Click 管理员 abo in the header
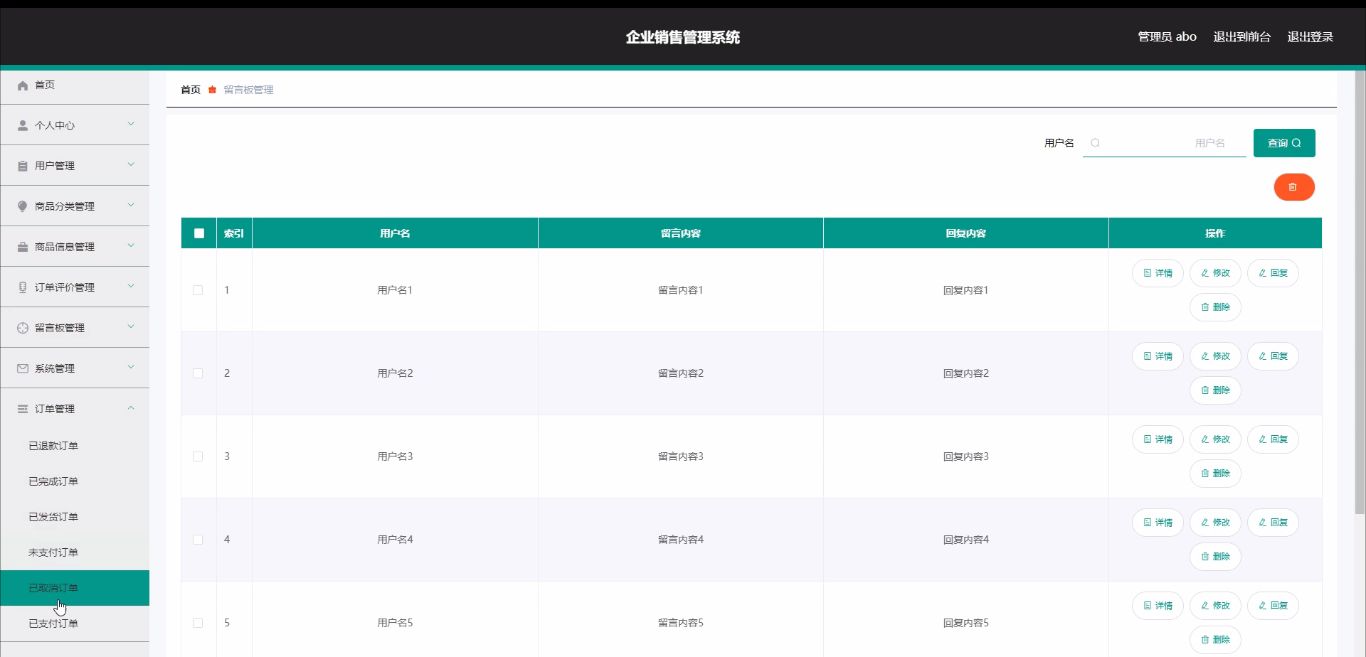This screenshot has width=1366, height=657. point(1167,37)
